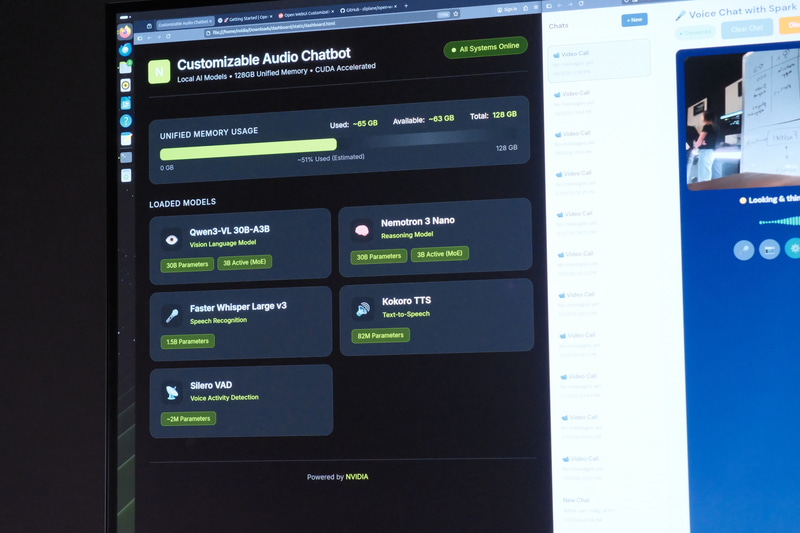This screenshot has height=533, width=800.
Task: Click the NVIDIA link in footer
Action: [x=357, y=477]
